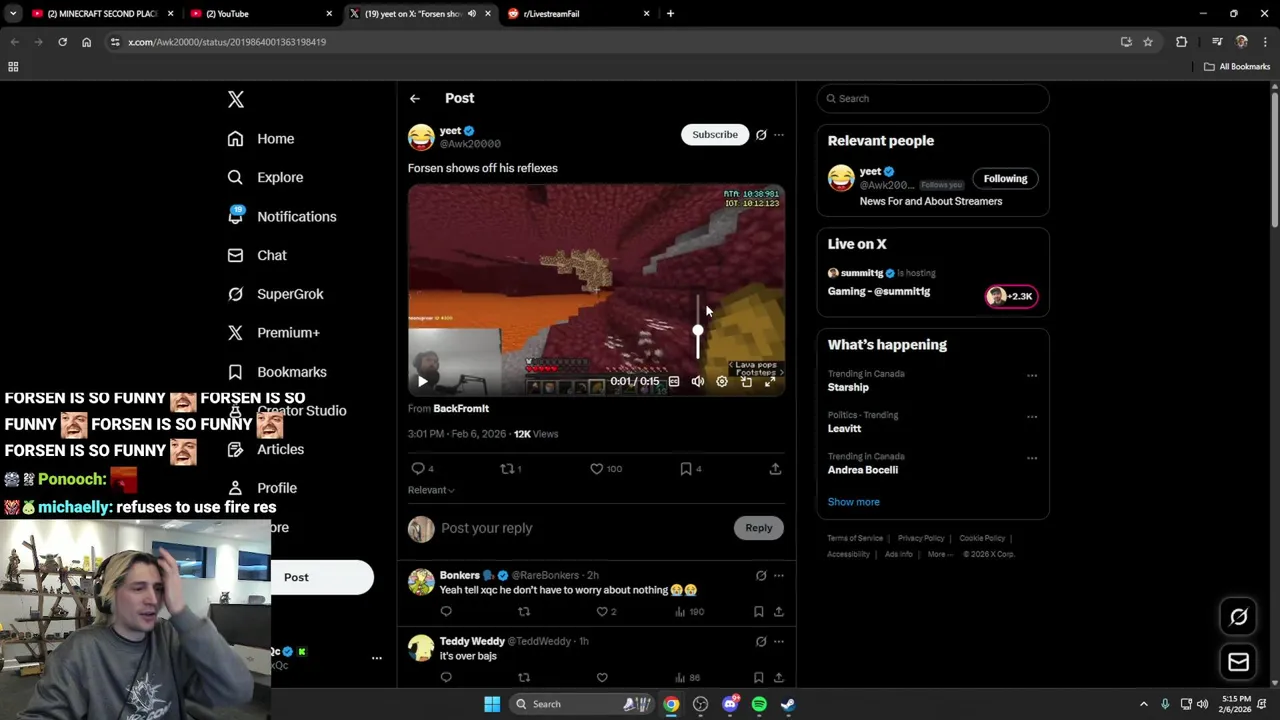Open account menu dots near xQc profile
1280x720 pixels.
pos(377,658)
